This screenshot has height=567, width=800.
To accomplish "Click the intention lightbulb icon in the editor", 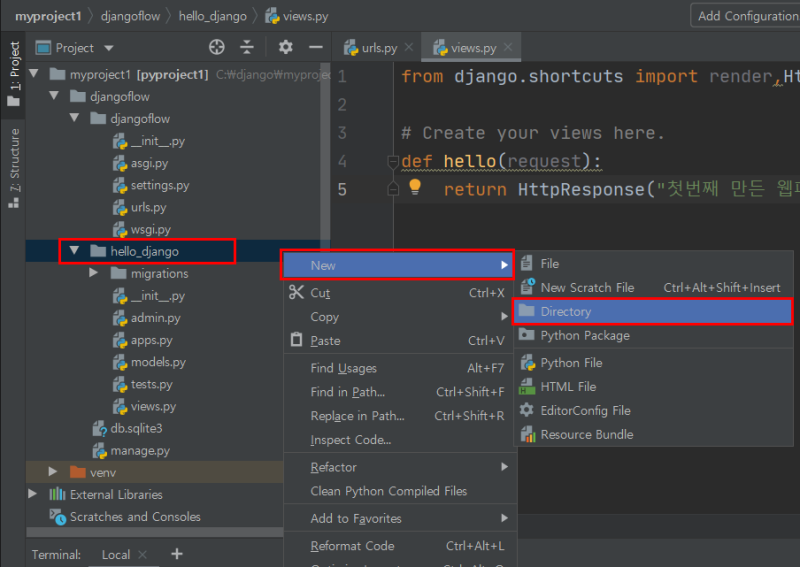I will click(x=415, y=187).
